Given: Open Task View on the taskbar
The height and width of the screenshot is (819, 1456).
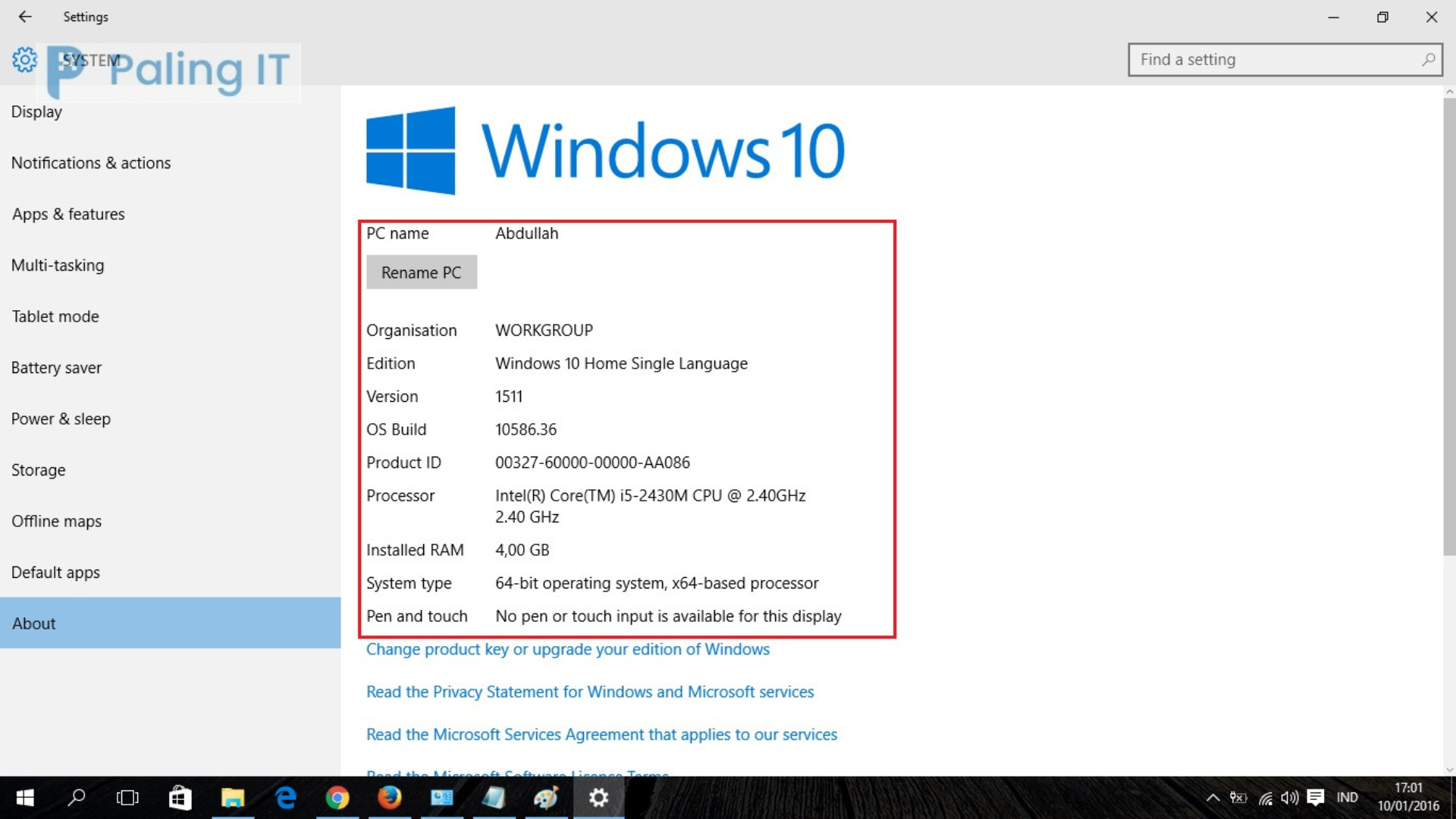Looking at the screenshot, I should pos(127,798).
